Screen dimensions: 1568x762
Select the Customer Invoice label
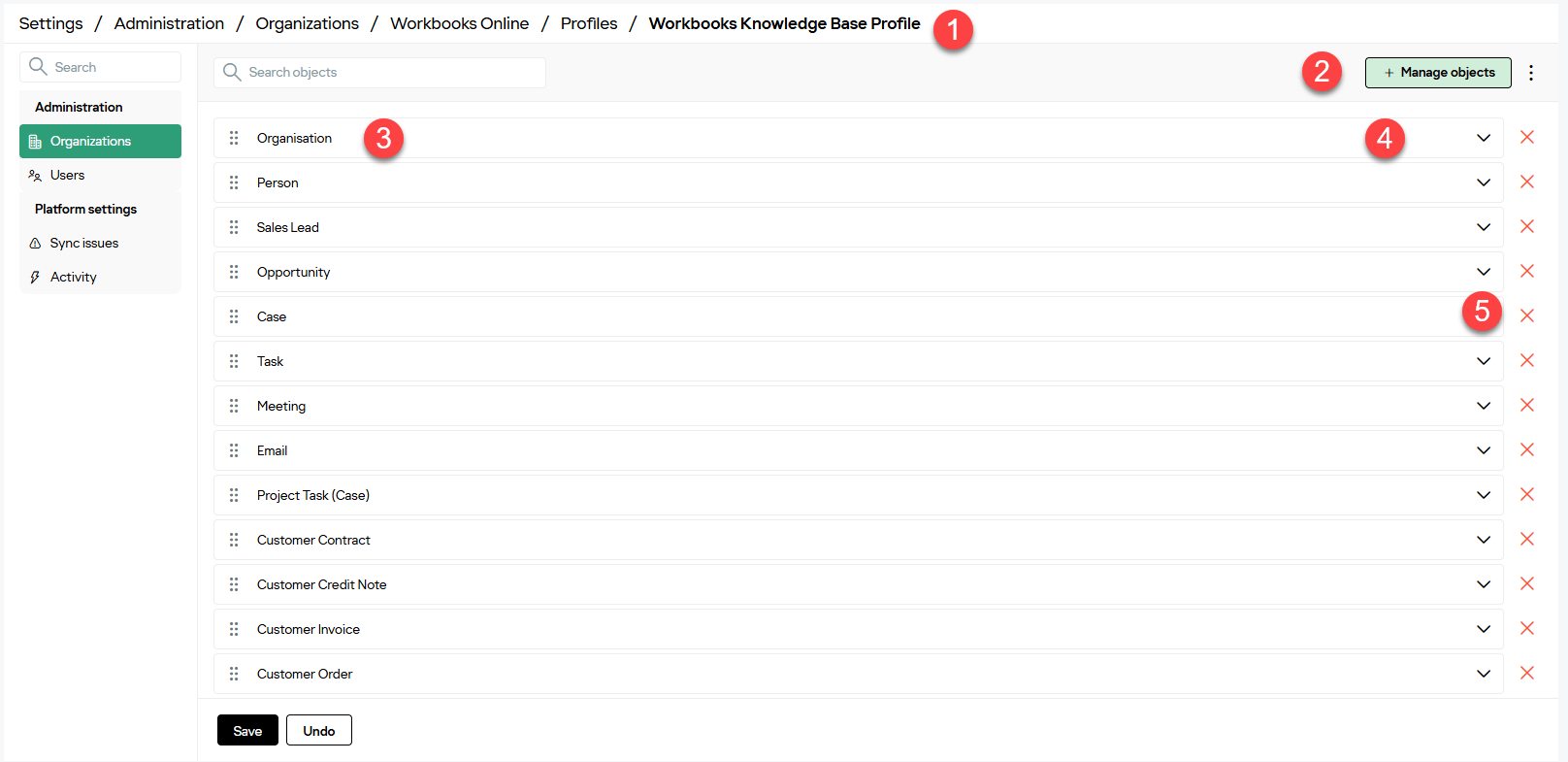pyautogui.click(x=308, y=629)
